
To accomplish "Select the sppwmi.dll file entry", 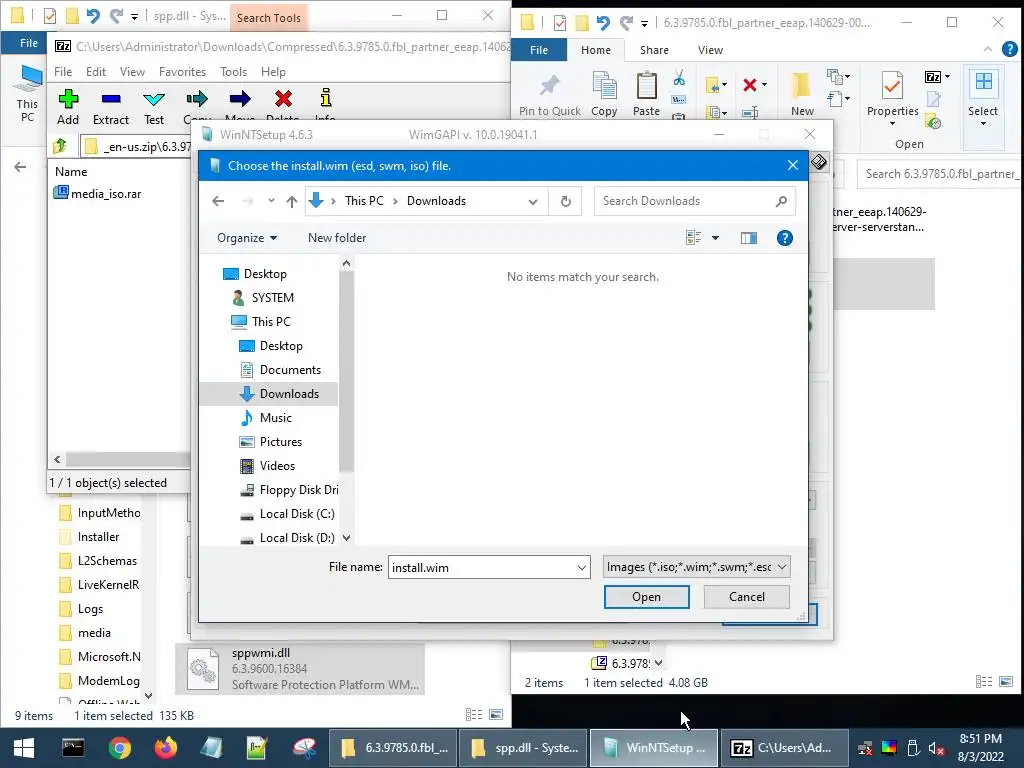I will coord(300,669).
